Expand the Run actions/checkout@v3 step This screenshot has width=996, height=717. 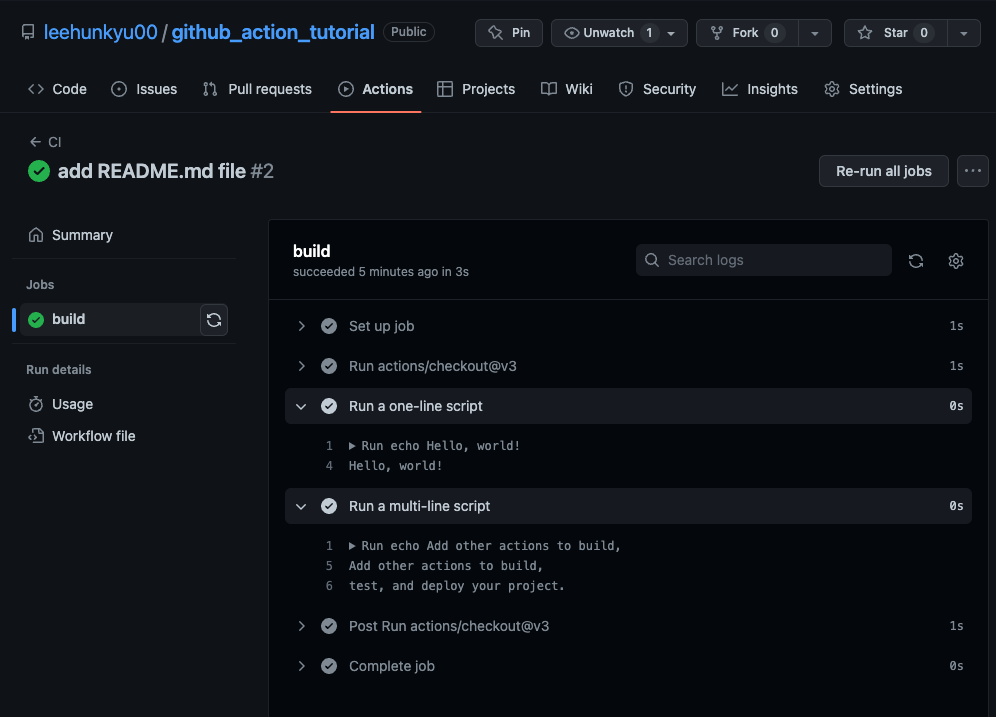click(x=302, y=366)
